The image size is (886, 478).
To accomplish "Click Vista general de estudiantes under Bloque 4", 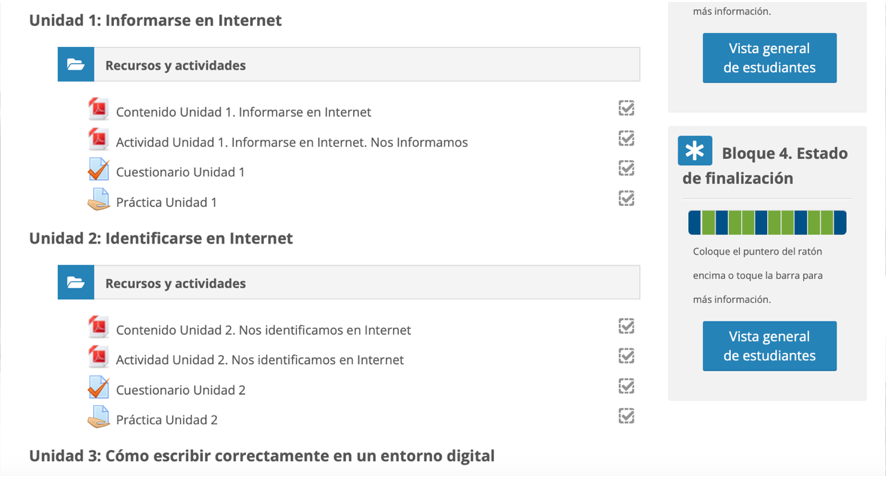I will pos(769,346).
